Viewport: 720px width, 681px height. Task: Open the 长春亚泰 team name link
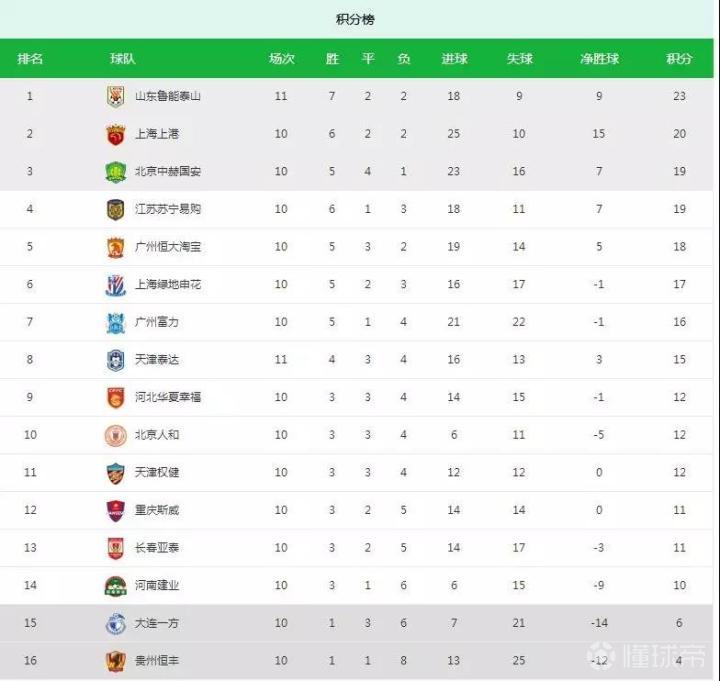point(157,548)
